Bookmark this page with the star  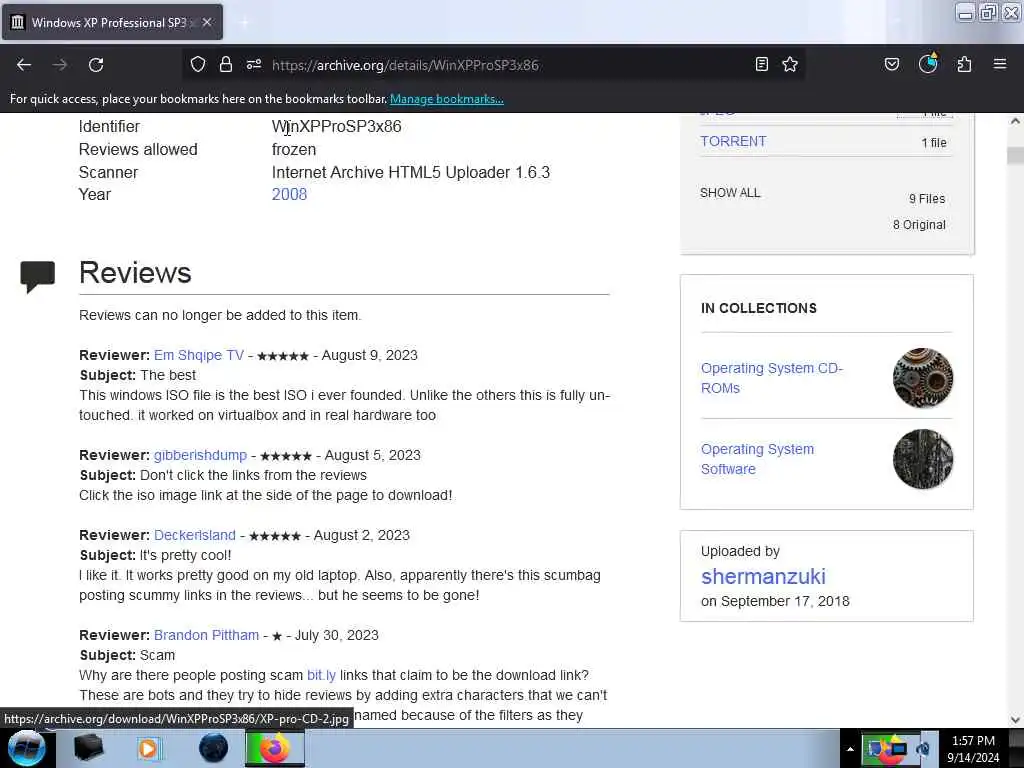click(790, 65)
